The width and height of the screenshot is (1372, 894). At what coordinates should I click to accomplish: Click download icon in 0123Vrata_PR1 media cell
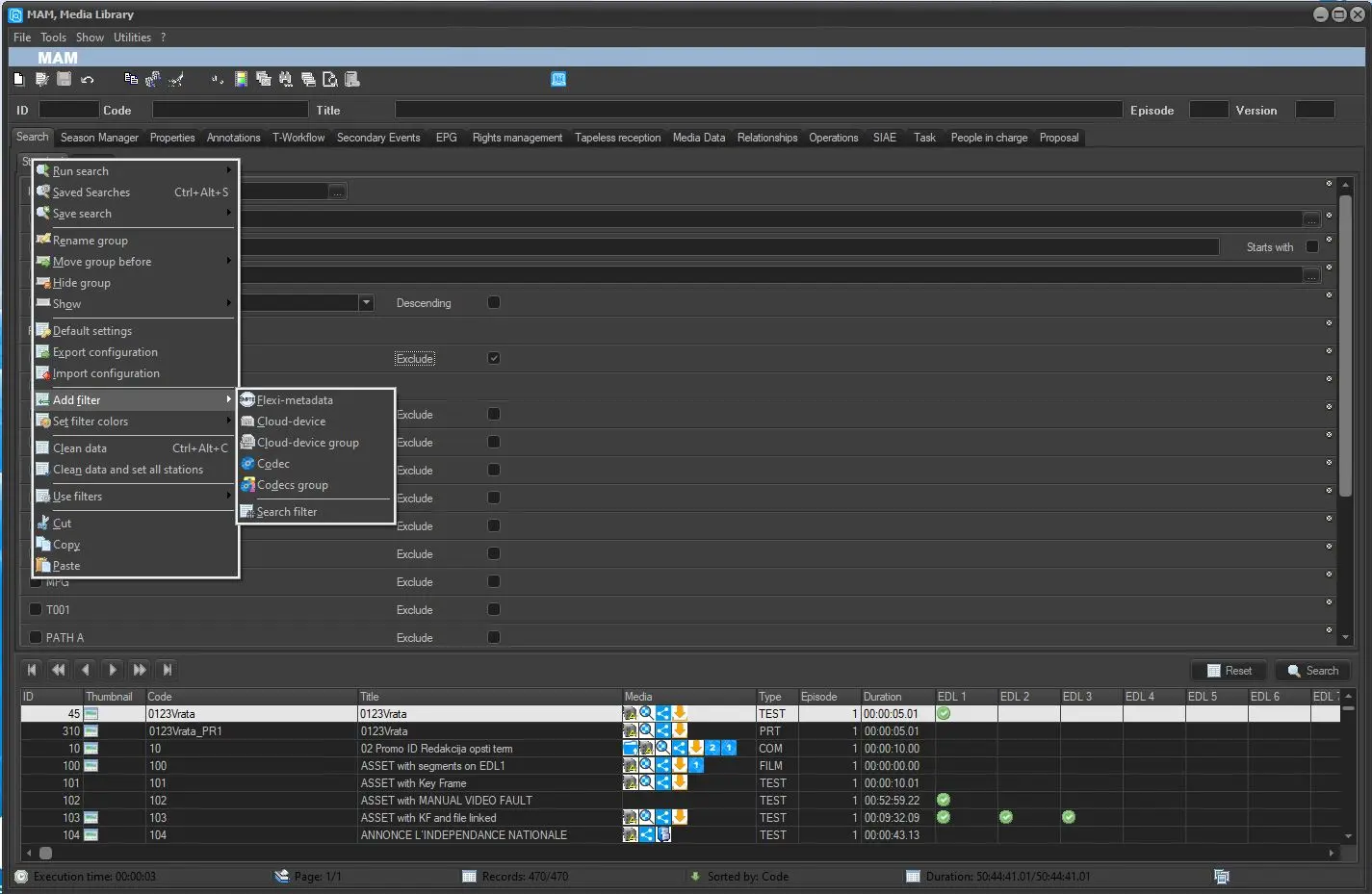click(680, 731)
